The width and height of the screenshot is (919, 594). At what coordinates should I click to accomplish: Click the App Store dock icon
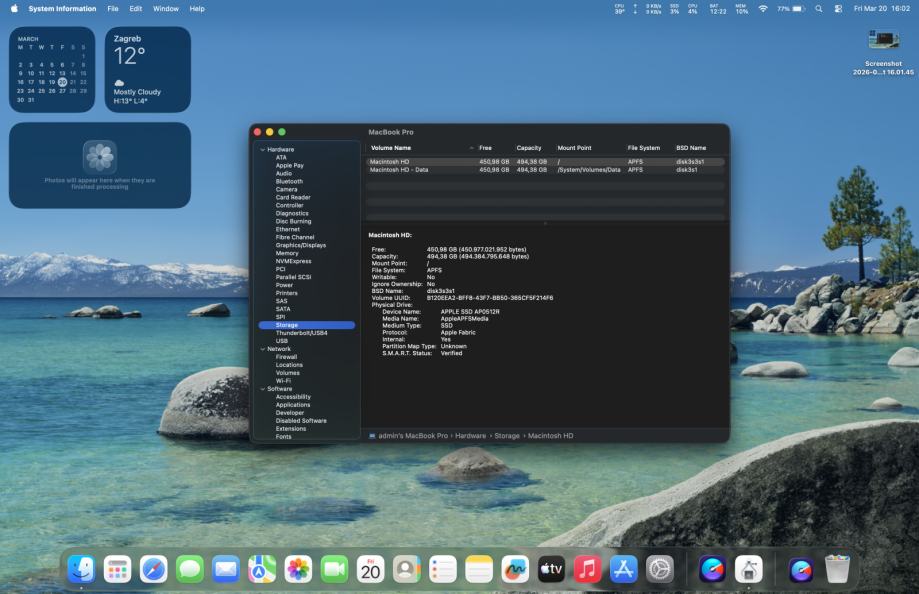tap(624, 569)
